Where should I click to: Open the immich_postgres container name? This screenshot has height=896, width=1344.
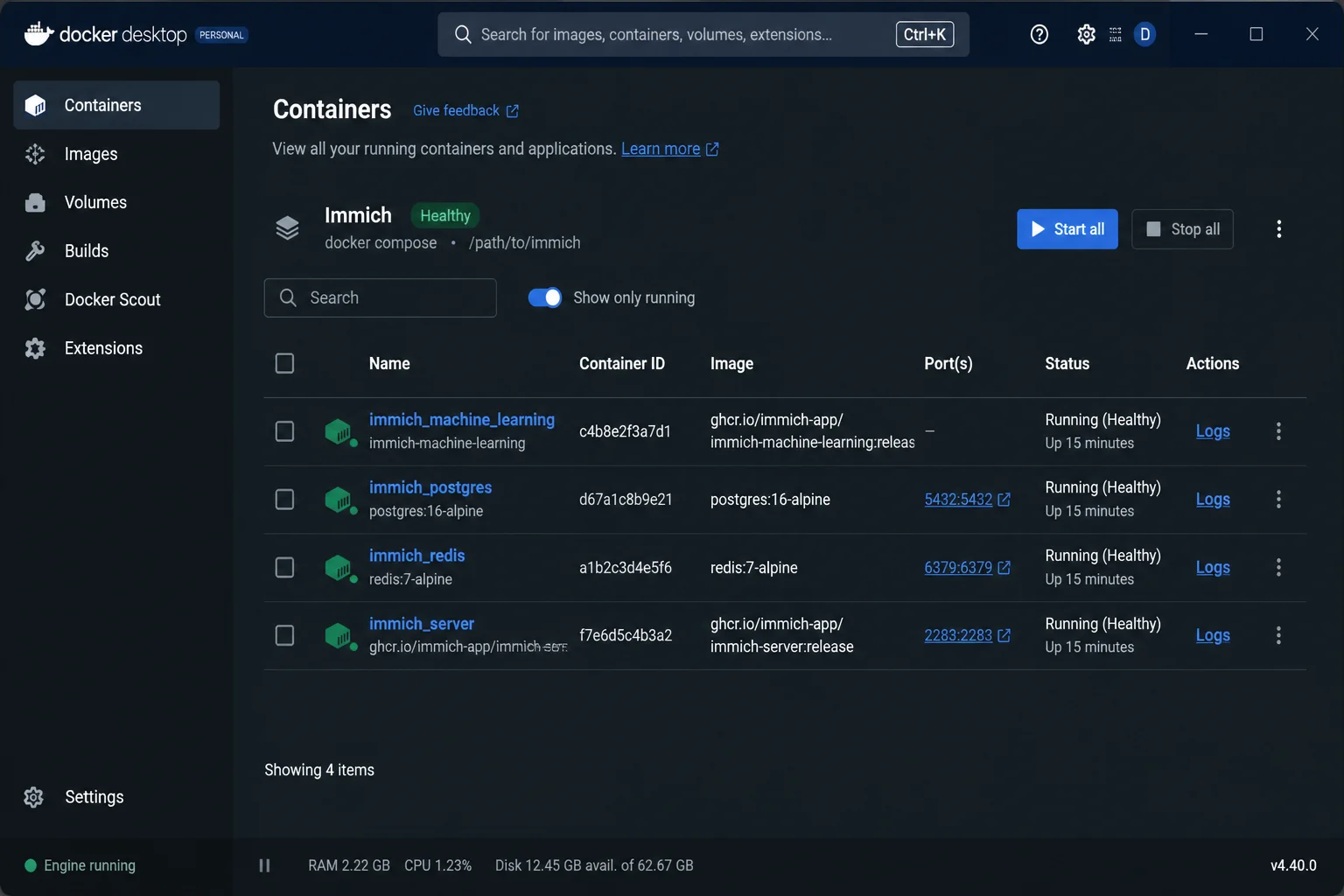[430, 487]
